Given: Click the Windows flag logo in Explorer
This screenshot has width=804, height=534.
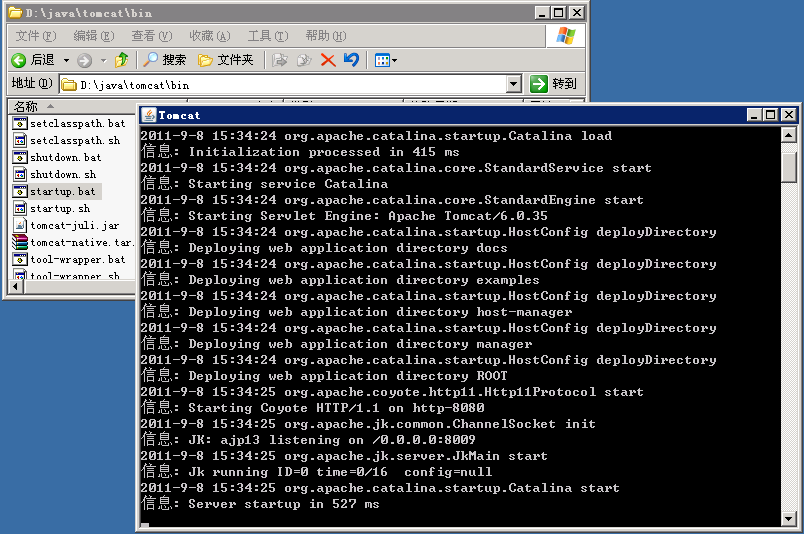Looking at the screenshot, I should [566, 35].
